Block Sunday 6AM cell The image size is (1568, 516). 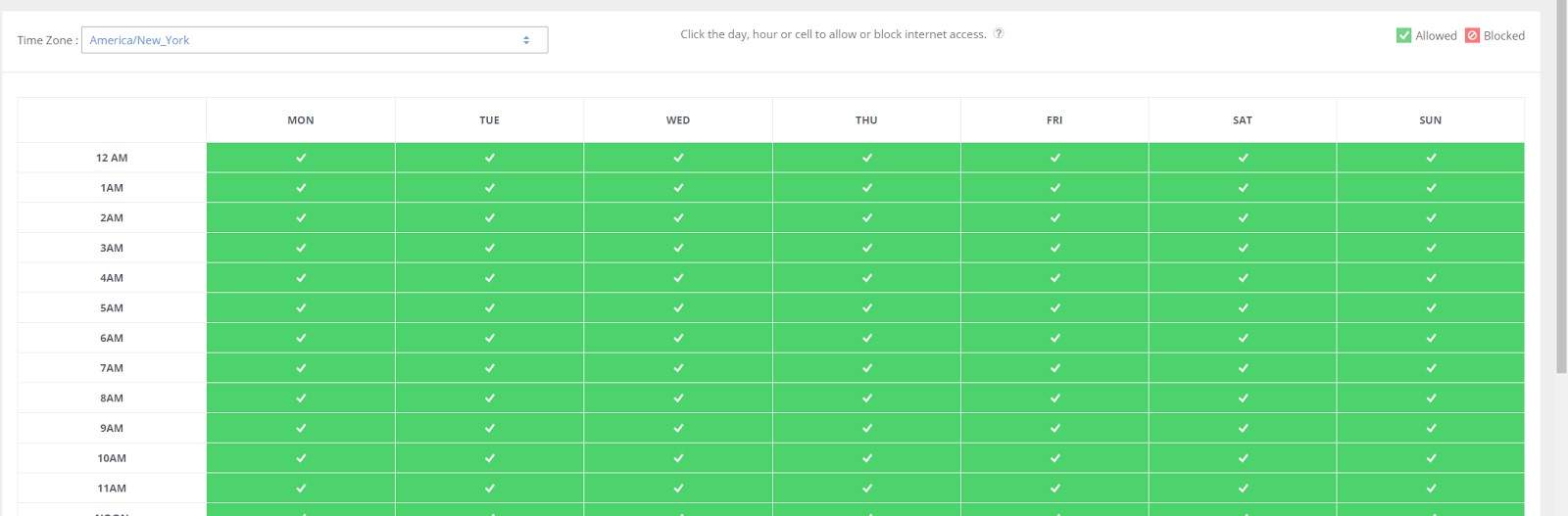pos(1431,338)
